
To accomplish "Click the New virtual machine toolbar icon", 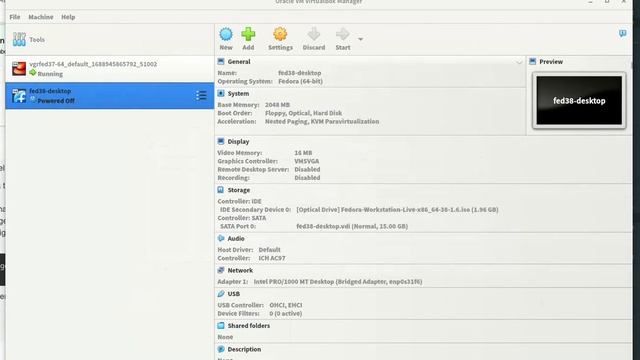I will coord(226,34).
